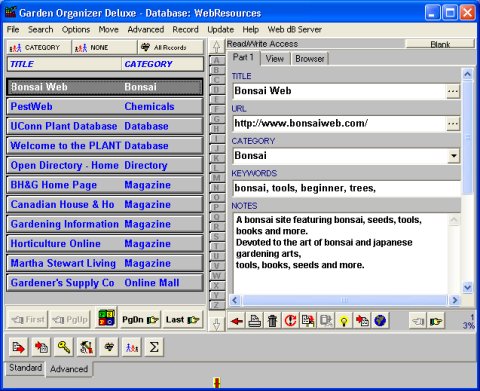Select the Advanced toolbar tab

click(69, 369)
